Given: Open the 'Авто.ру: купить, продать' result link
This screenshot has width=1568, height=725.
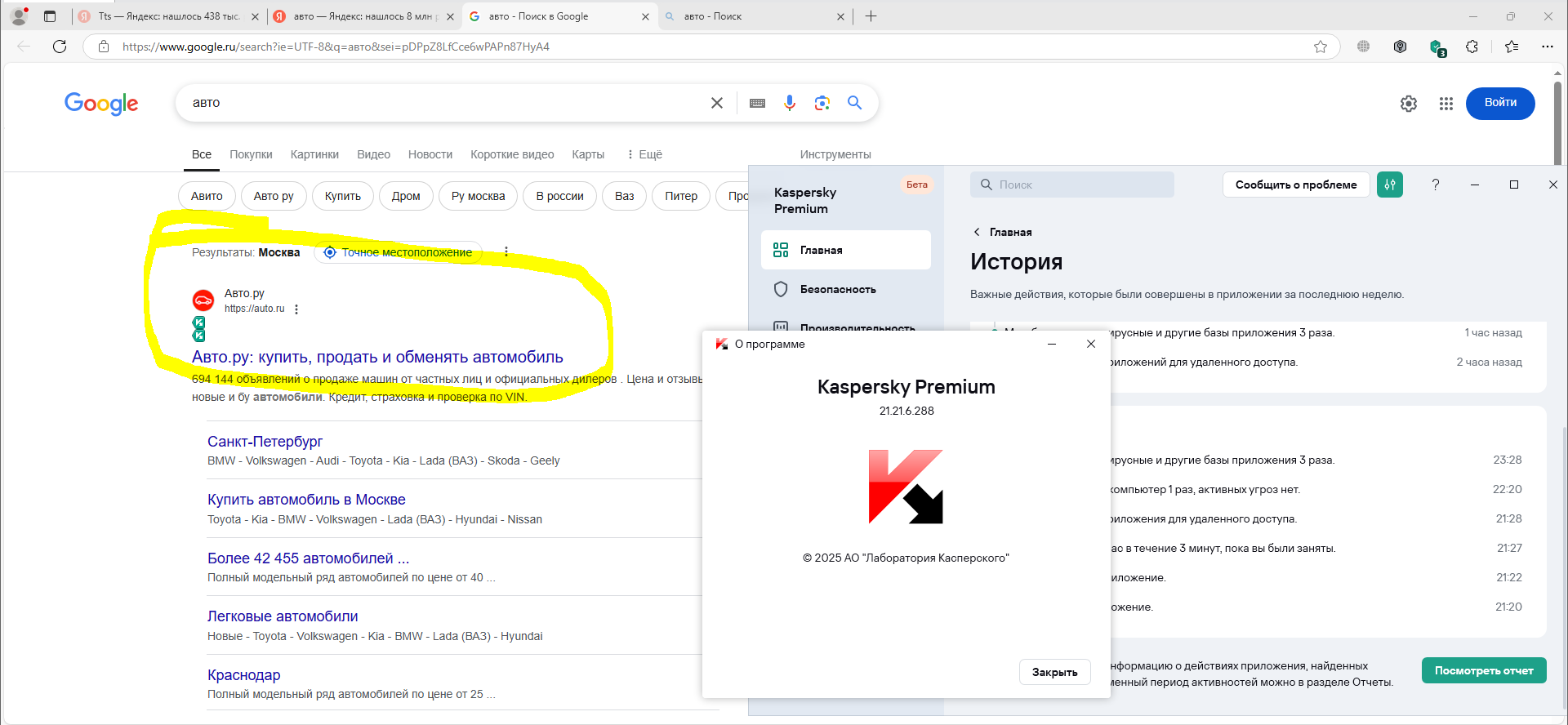Looking at the screenshot, I should coord(377,357).
